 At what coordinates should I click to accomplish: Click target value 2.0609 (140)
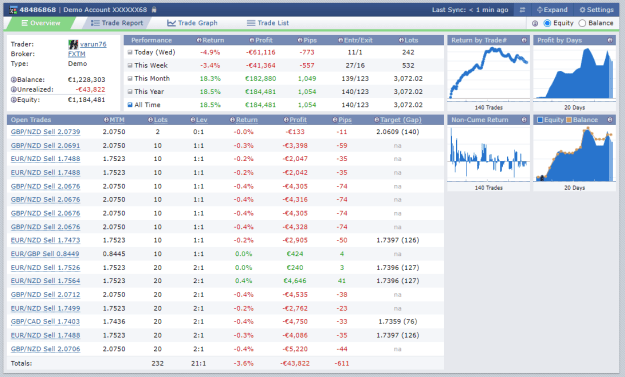[x=398, y=132]
